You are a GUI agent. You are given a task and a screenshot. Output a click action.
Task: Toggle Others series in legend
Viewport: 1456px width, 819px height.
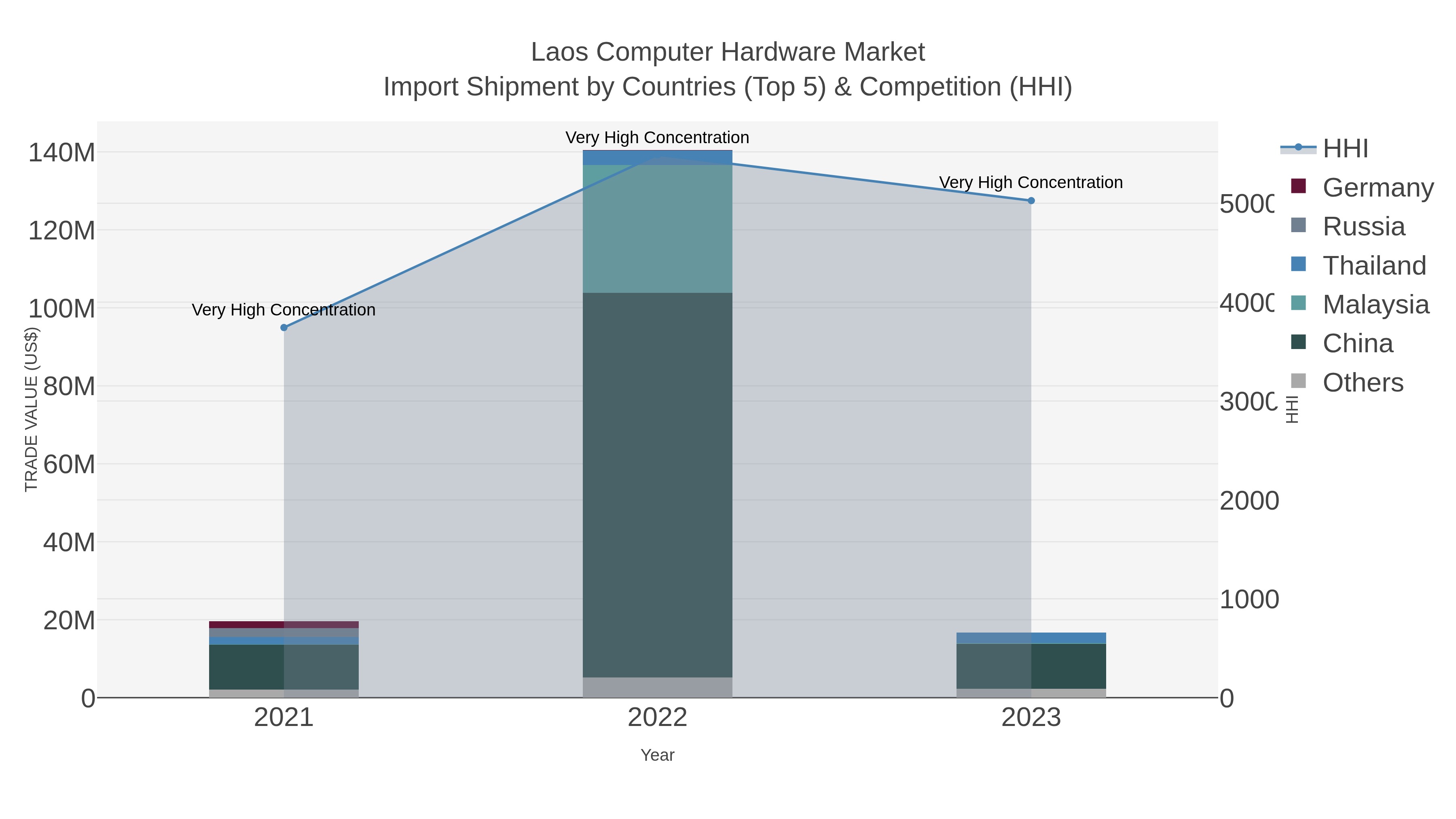point(1348,382)
